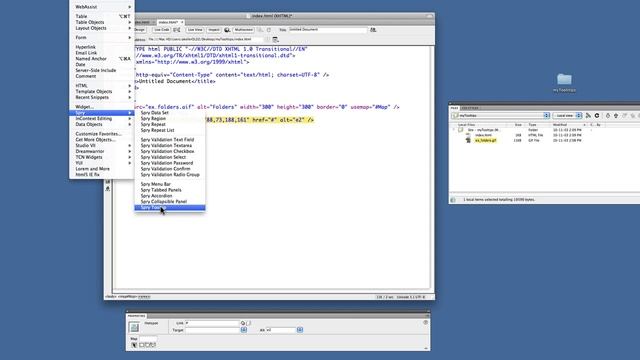The width and height of the screenshot is (640, 360).
Task: Select ex_folders.gif in Files panel
Action: click(485, 140)
